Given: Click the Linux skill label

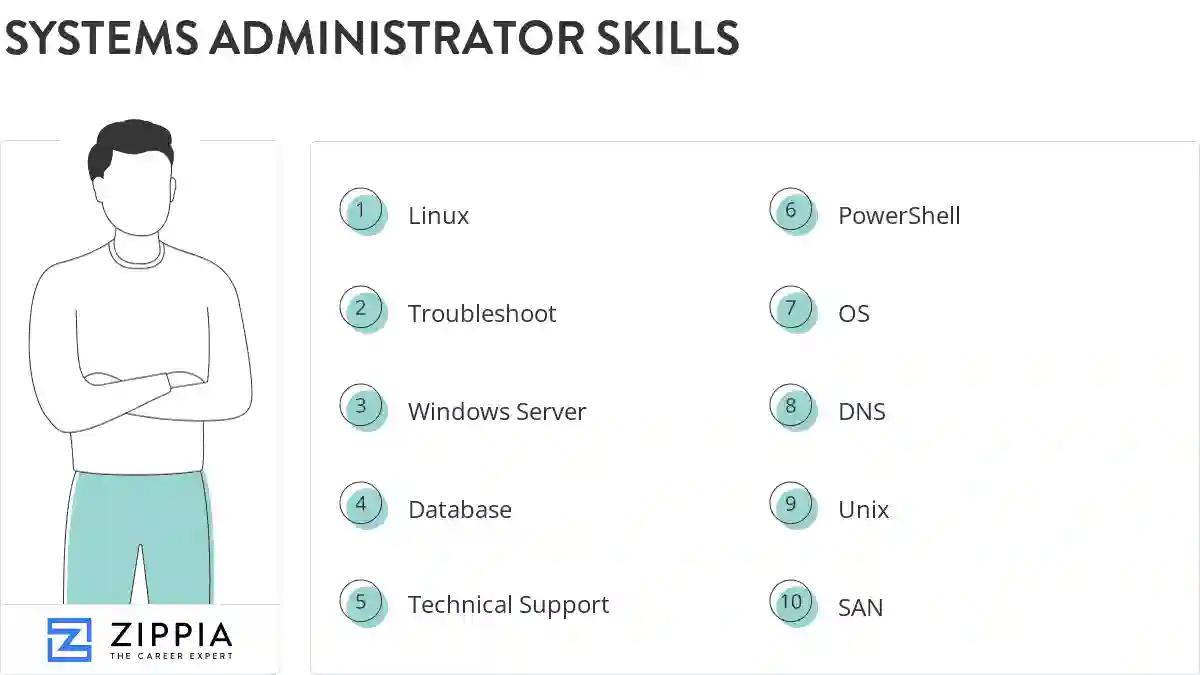Looking at the screenshot, I should [438, 216].
